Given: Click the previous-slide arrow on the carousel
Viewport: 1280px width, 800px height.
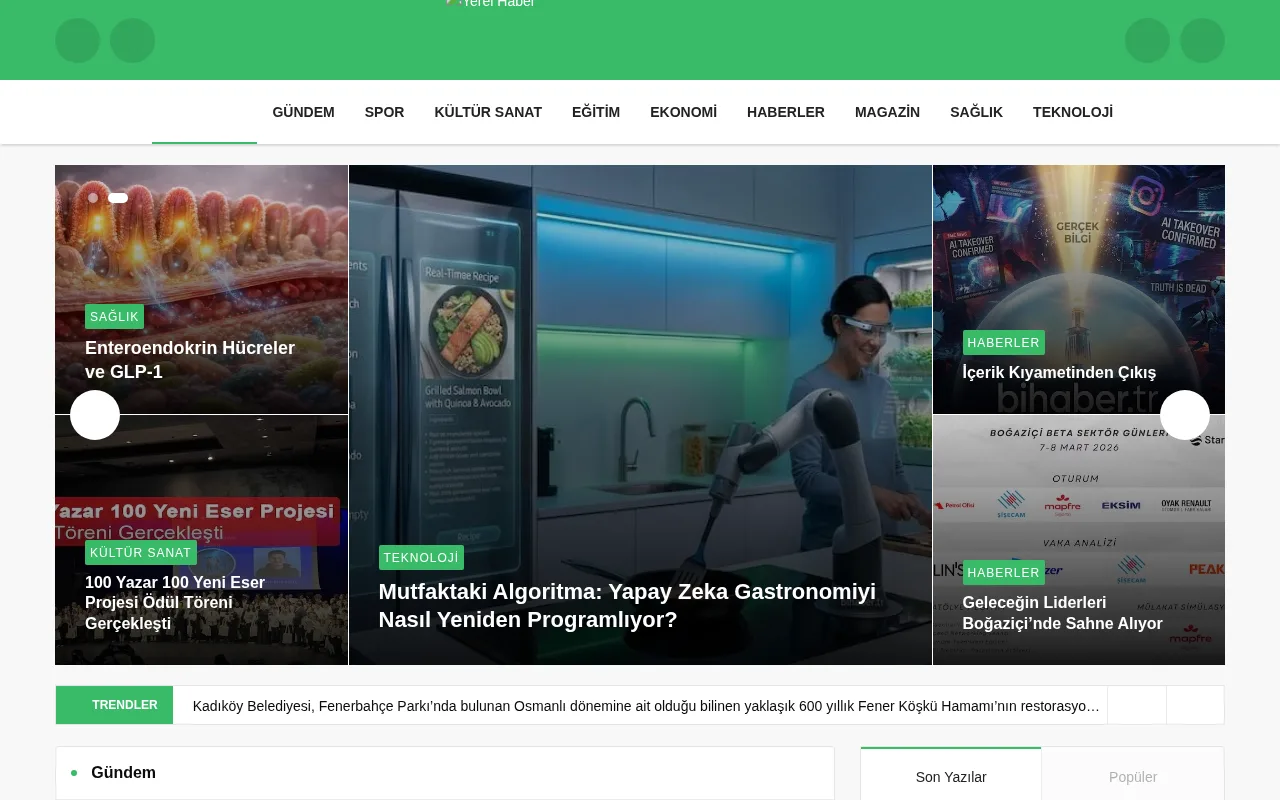Looking at the screenshot, I should coord(95,415).
